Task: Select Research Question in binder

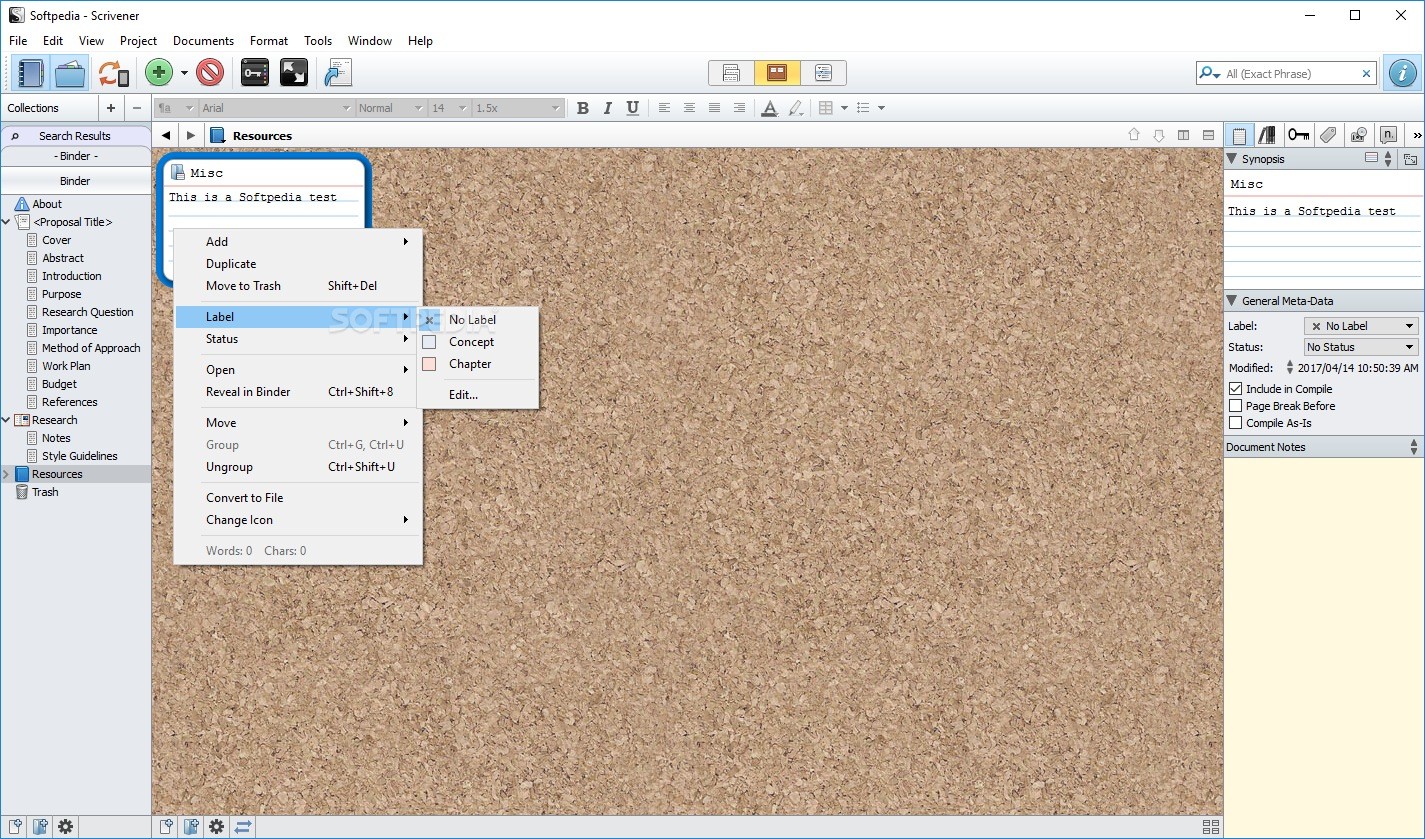Action: pyautogui.click(x=87, y=312)
